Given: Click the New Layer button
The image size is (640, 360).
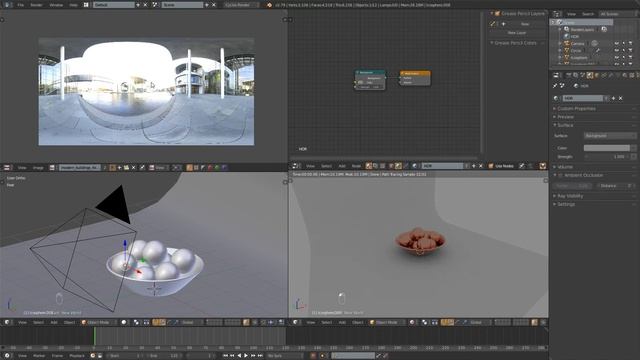Looking at the screenshot, I should coord(516,33).
